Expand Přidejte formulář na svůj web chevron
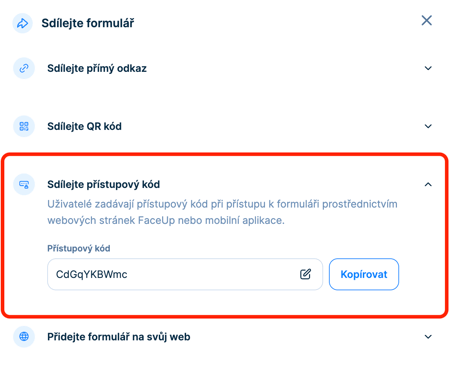 (428, 337)
